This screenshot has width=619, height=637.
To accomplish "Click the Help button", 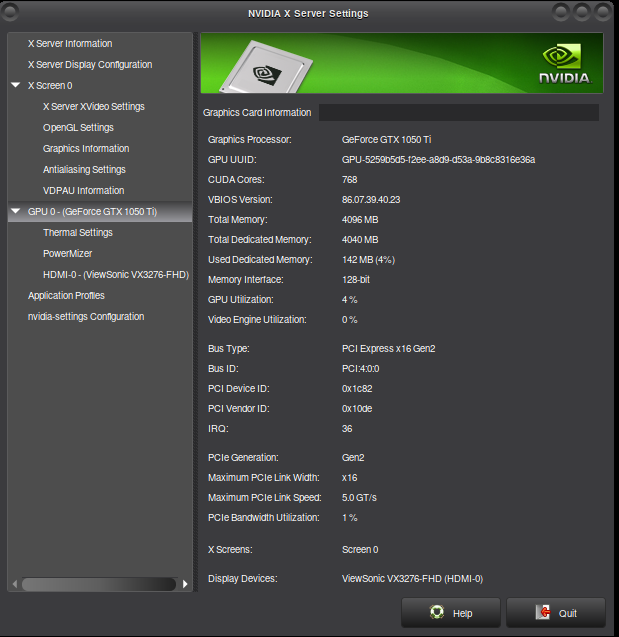I will (451, 613).
